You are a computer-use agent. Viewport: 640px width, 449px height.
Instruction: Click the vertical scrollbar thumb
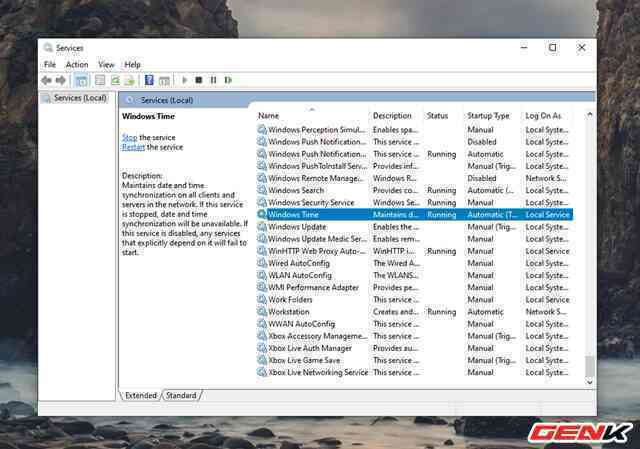[x=589, y=366]
